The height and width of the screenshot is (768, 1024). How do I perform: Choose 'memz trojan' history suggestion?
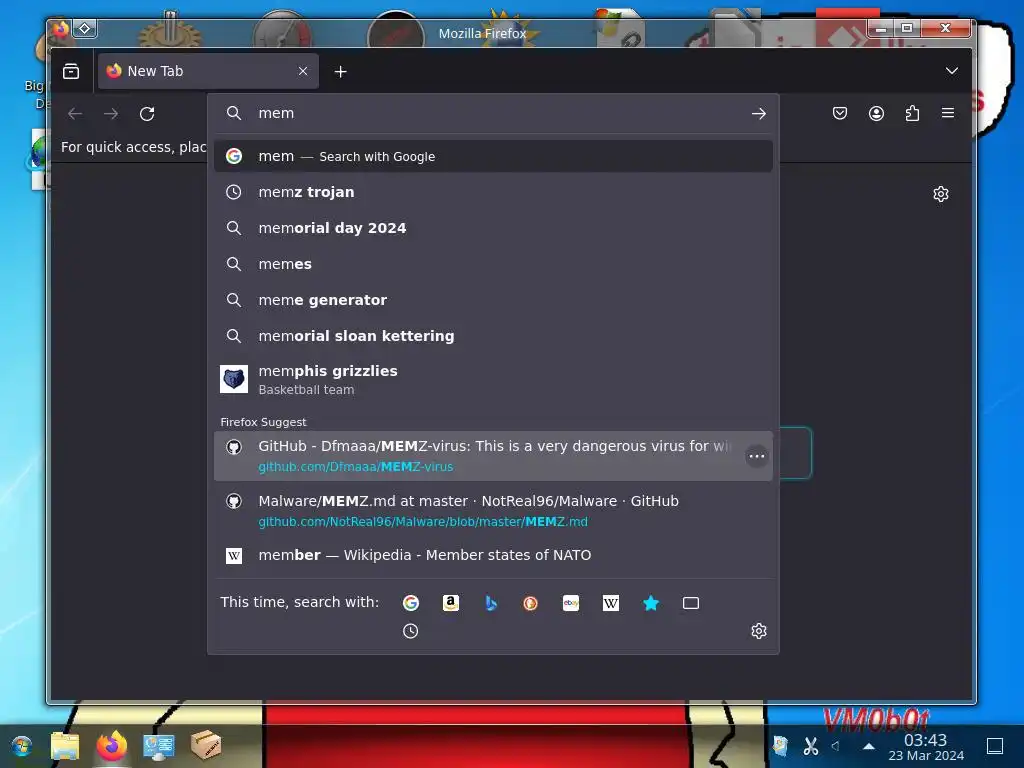[493, 192]
